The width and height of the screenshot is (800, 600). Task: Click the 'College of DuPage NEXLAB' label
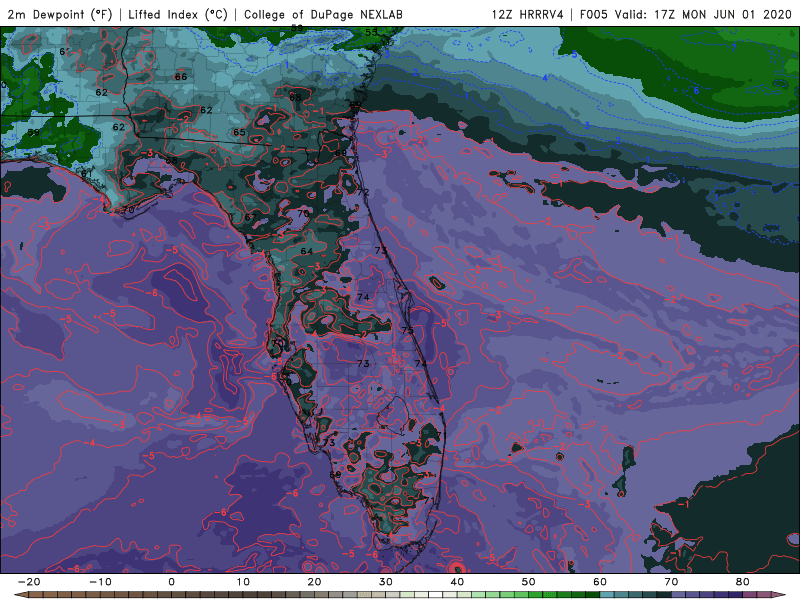point(323,14)
